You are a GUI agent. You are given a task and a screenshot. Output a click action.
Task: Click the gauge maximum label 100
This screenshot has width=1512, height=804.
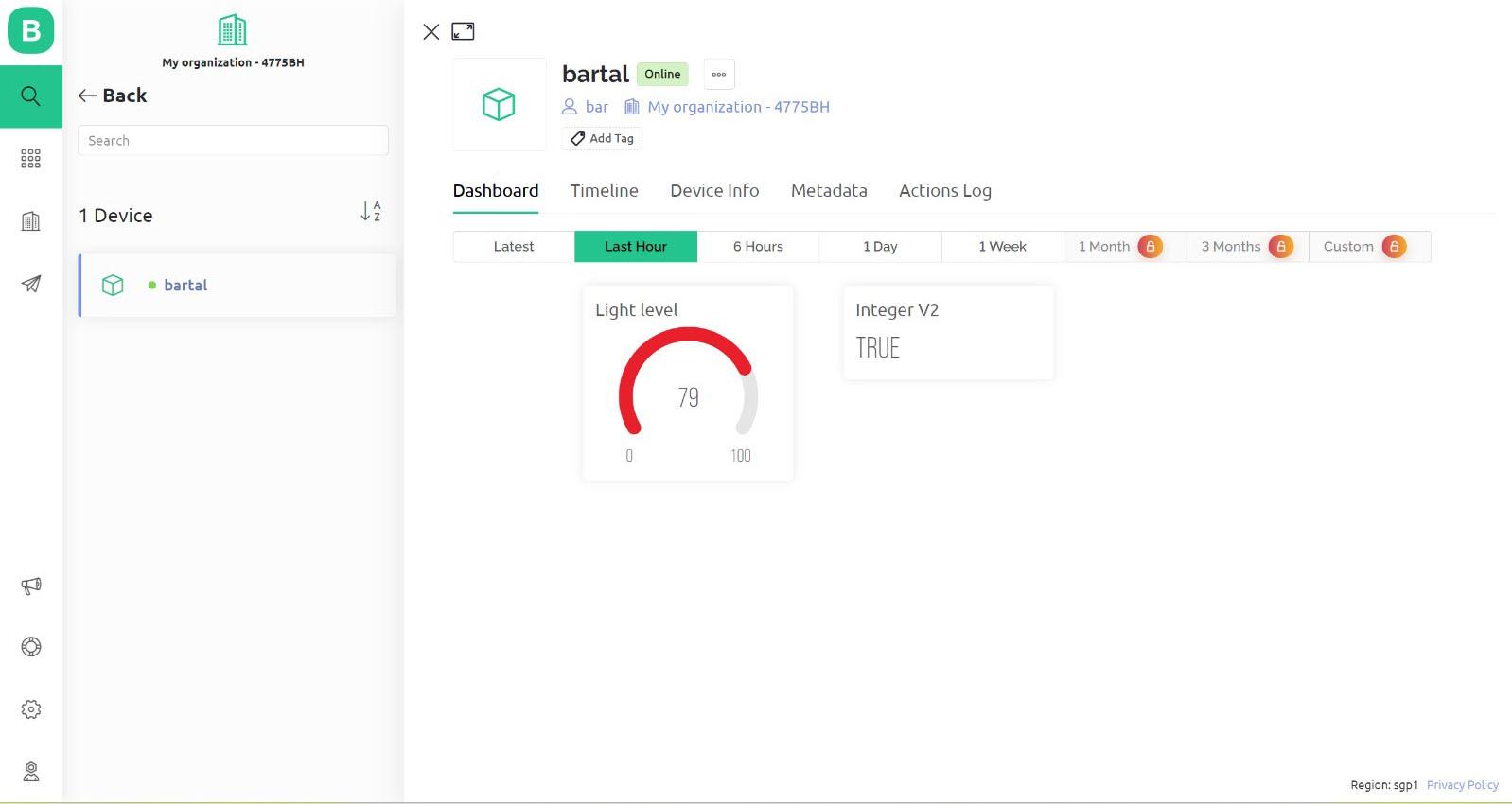[x=741, y=456]
